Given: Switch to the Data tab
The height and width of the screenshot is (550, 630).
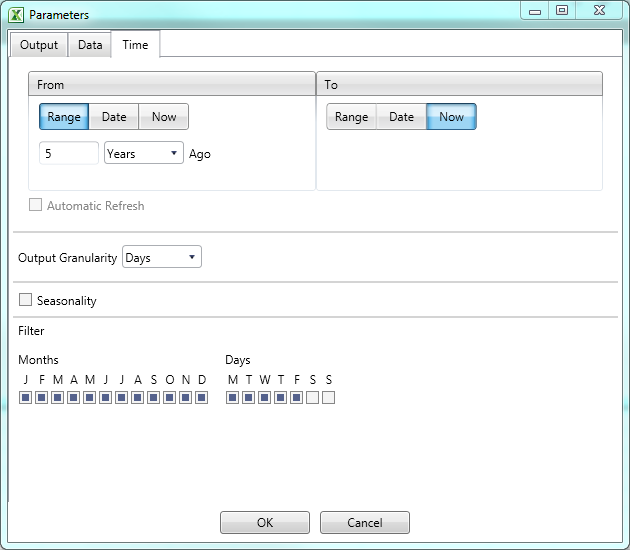Looking at the screenshot, I should [x=90, y=45].
